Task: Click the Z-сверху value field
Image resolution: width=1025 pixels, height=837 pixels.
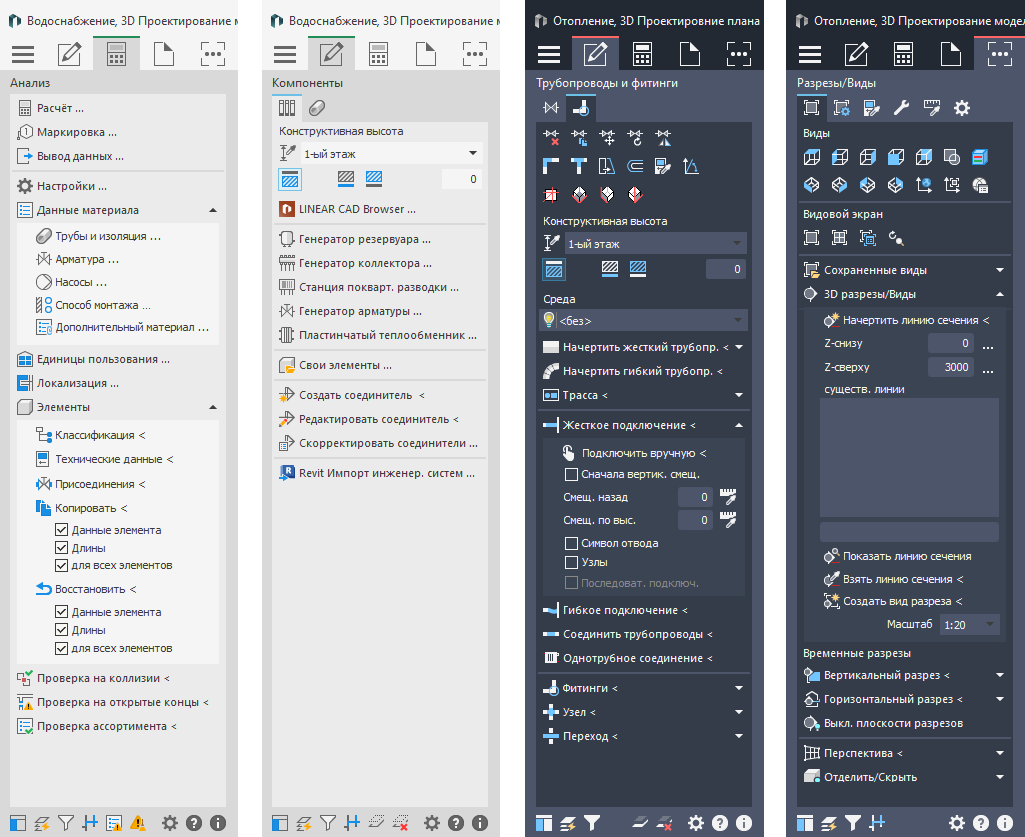Action: pyautogui.click(x=950, y=367)
